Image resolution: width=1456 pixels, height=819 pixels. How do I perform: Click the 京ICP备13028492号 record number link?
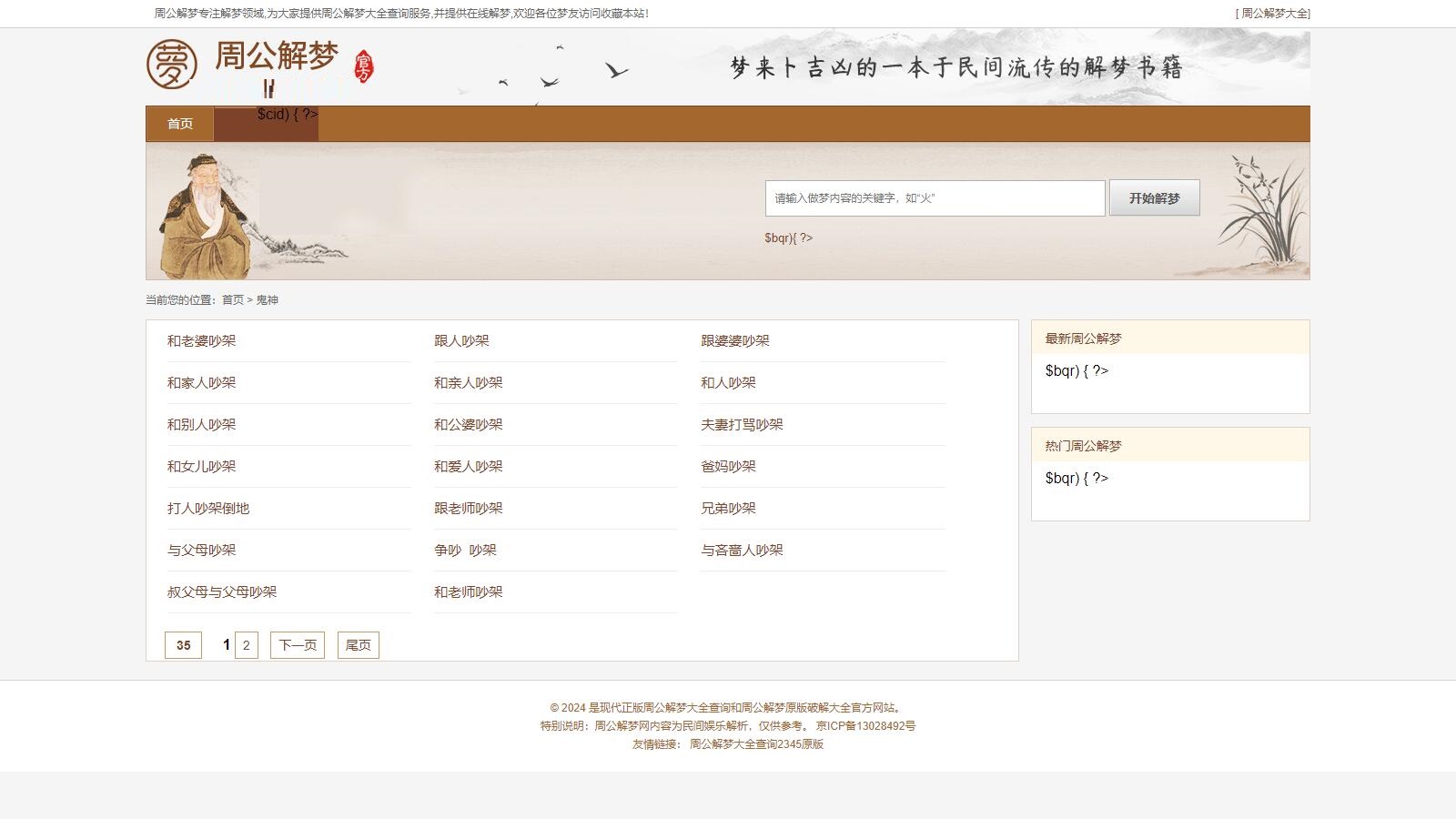(865, 725)
